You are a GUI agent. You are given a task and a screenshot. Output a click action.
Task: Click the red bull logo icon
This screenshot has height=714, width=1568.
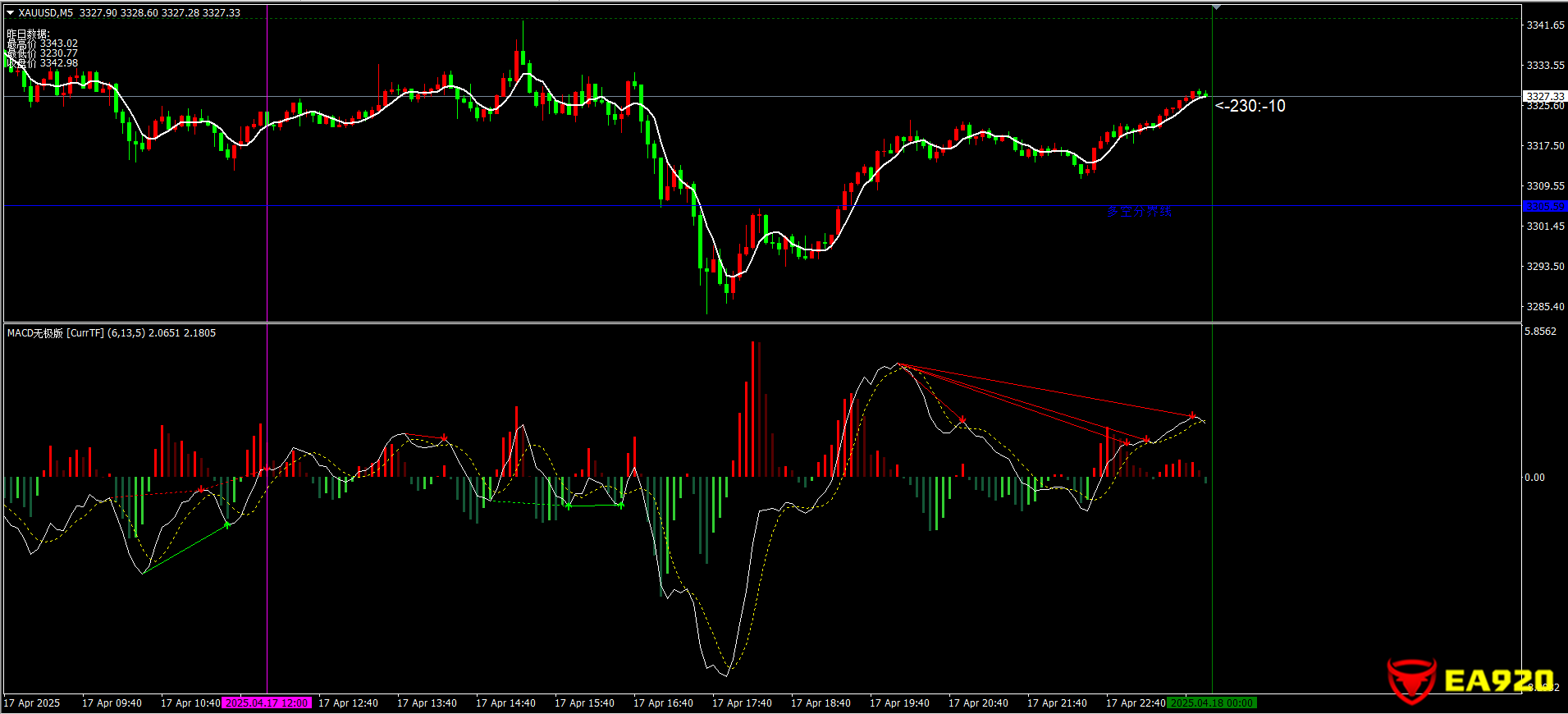[x=1411, y=680]
